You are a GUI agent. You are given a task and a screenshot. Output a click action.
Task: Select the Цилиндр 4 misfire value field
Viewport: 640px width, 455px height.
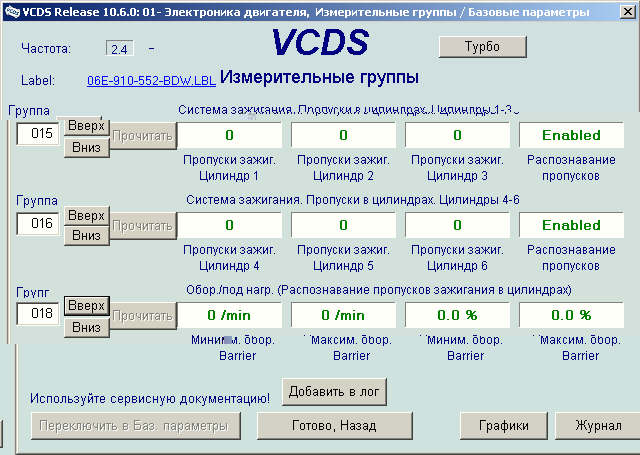coord(229,225)
